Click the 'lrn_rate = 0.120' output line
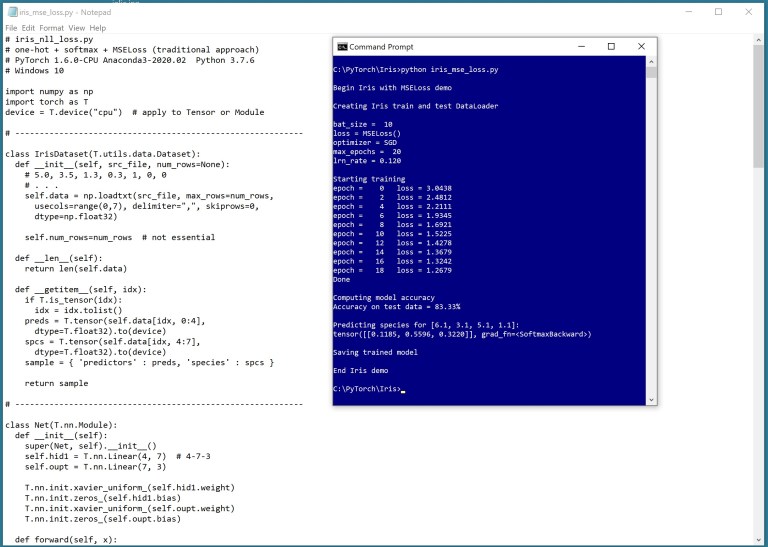768x547 pixels. pos(367,161)
